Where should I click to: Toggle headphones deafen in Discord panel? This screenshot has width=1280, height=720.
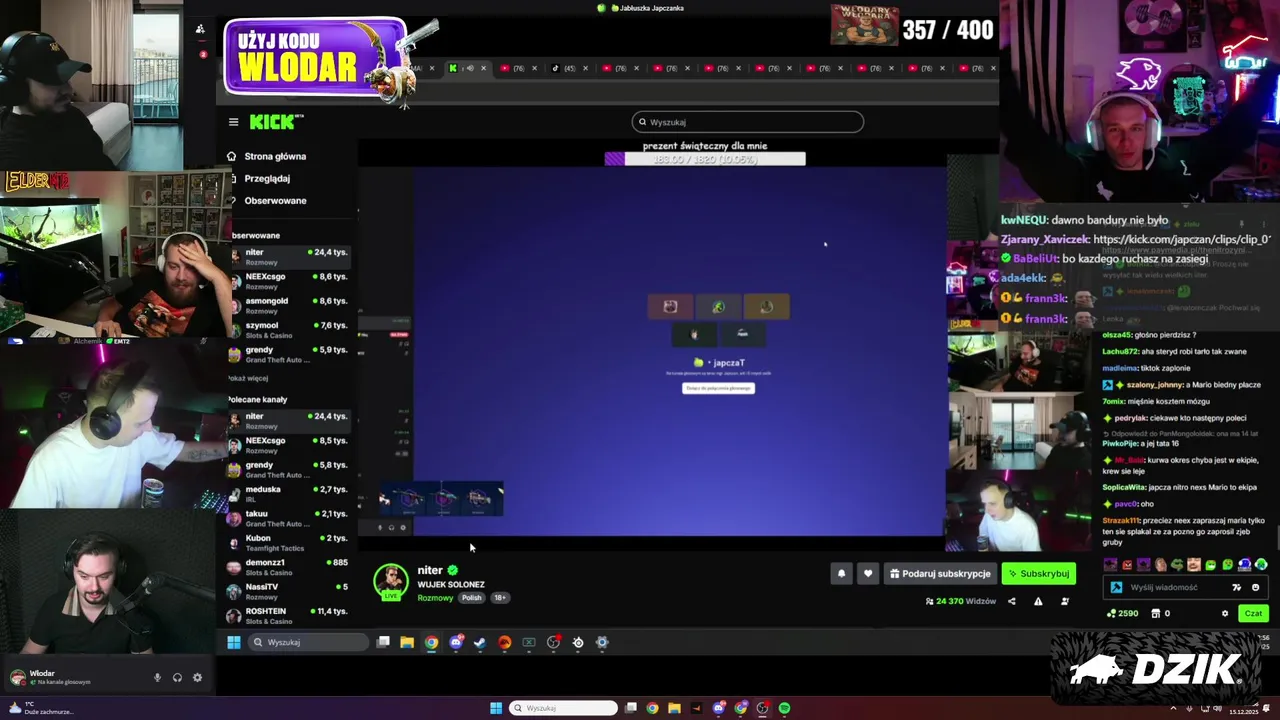pos(177,678)
